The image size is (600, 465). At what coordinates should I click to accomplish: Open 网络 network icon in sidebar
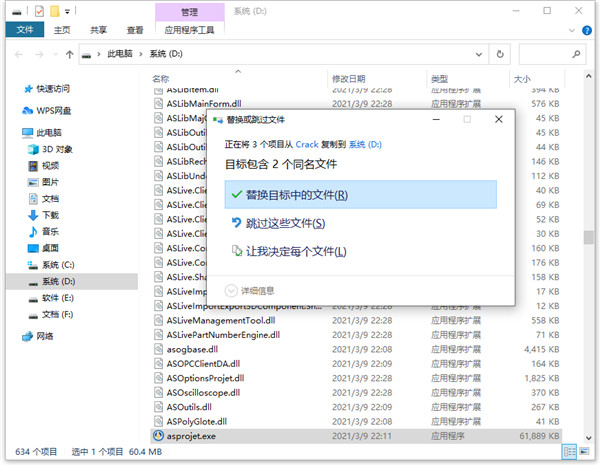(28, 336)
